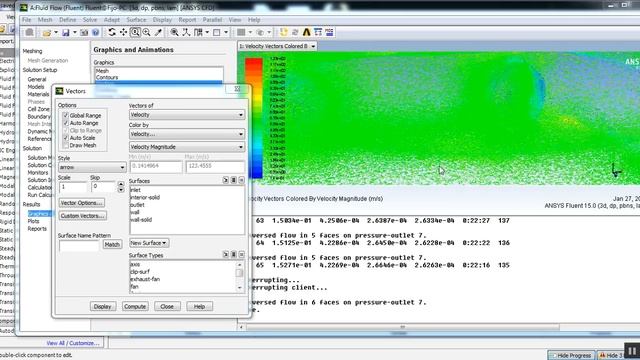Click the window layout square icon
Image resolution: width=640 pixels, height=360 pixels.
(x=217, y=32)
